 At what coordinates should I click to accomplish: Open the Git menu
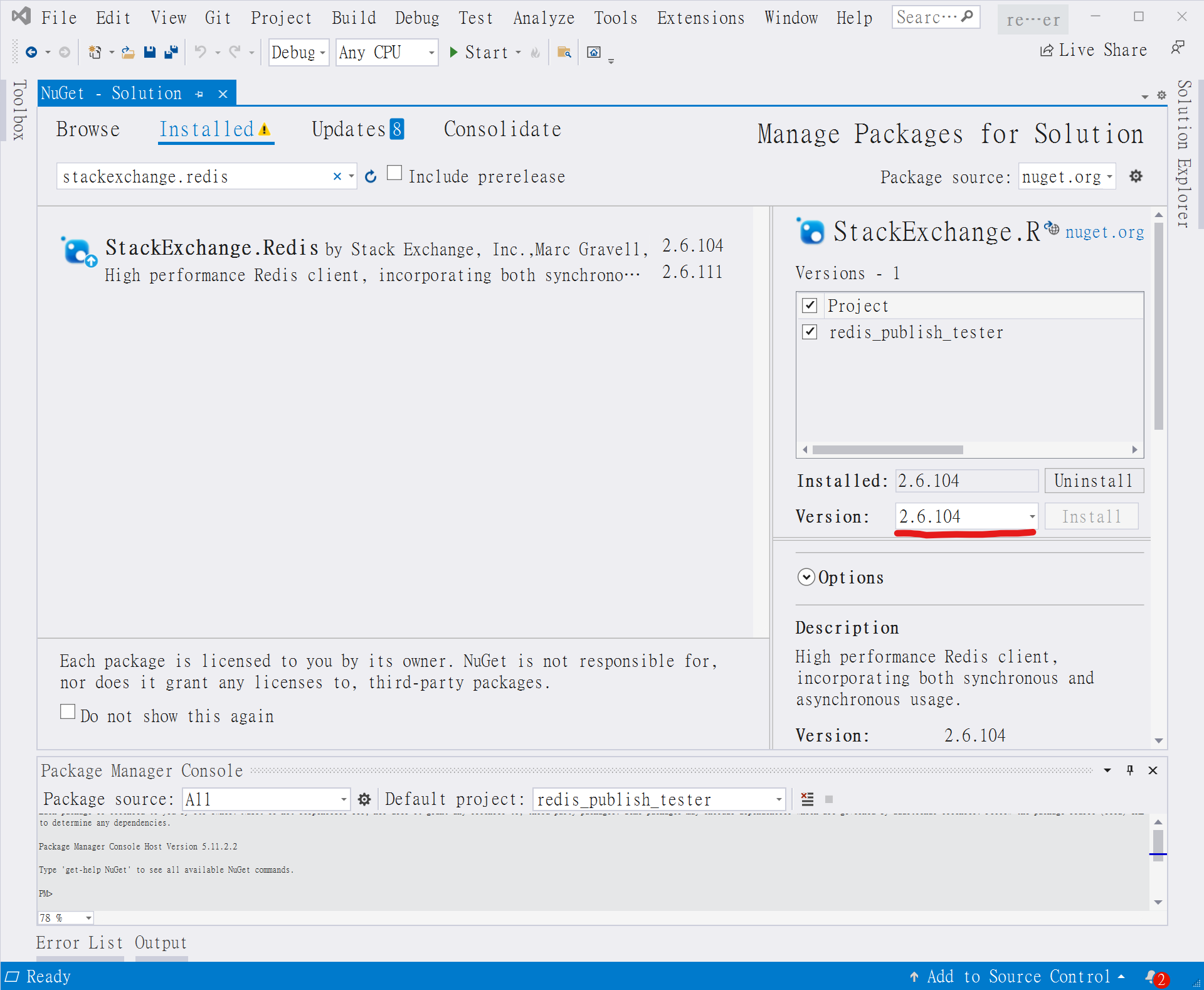(x=218, y=18)
